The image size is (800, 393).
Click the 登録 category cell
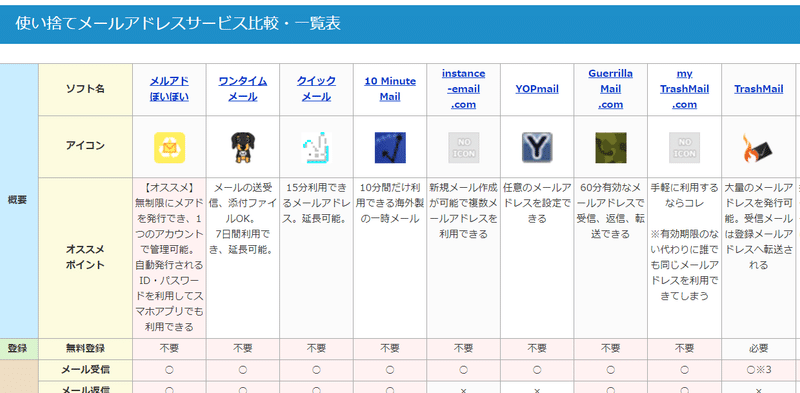click(x=19, y=349)
